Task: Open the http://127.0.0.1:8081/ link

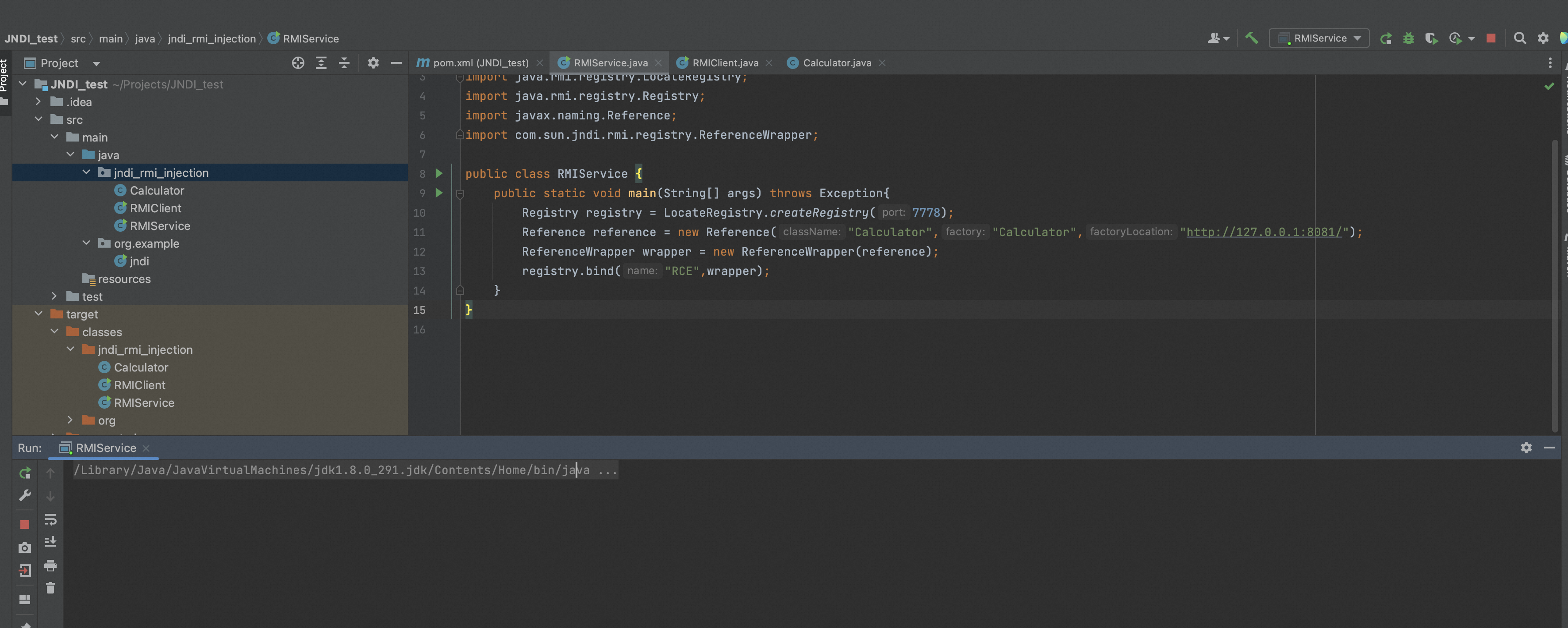Action: (1264, 232)
